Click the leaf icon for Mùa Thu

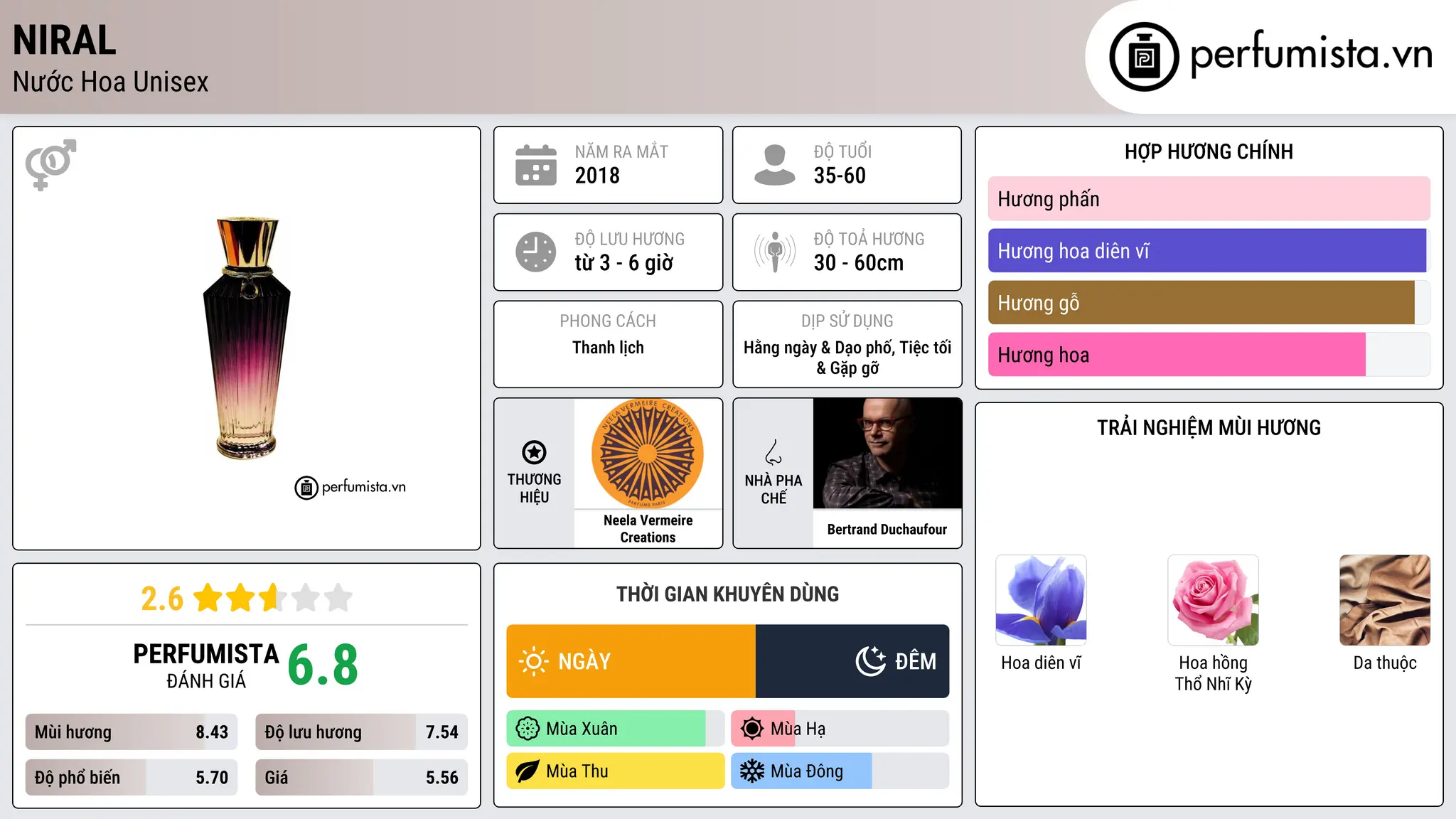(528, 771)
